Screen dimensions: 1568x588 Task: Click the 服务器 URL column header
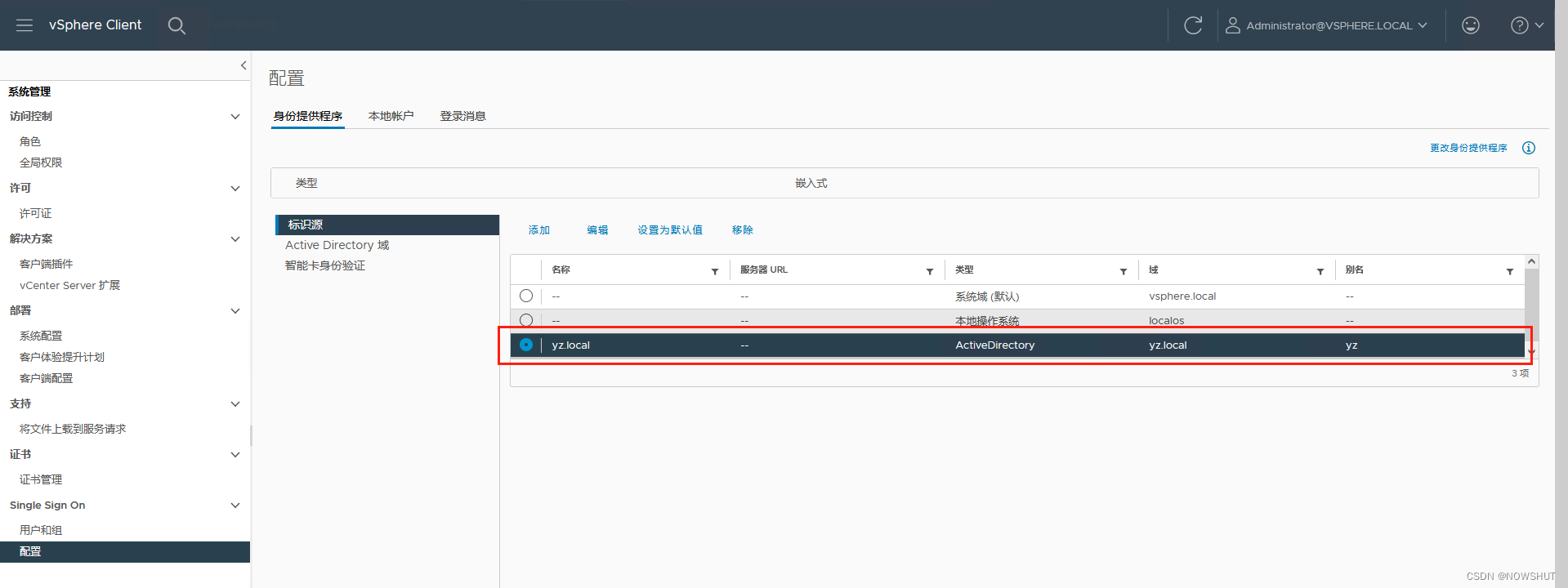click(x=764, y=269)
